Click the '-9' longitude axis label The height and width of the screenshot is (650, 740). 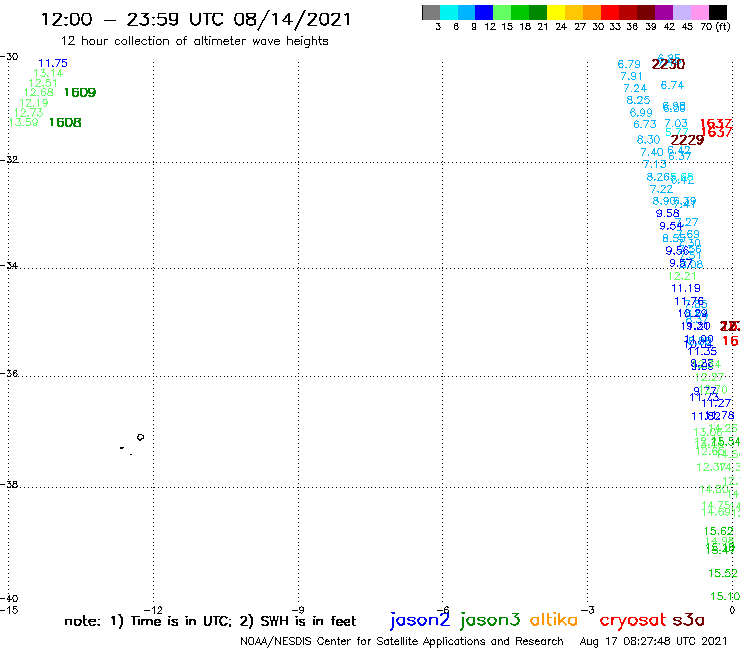298,610
